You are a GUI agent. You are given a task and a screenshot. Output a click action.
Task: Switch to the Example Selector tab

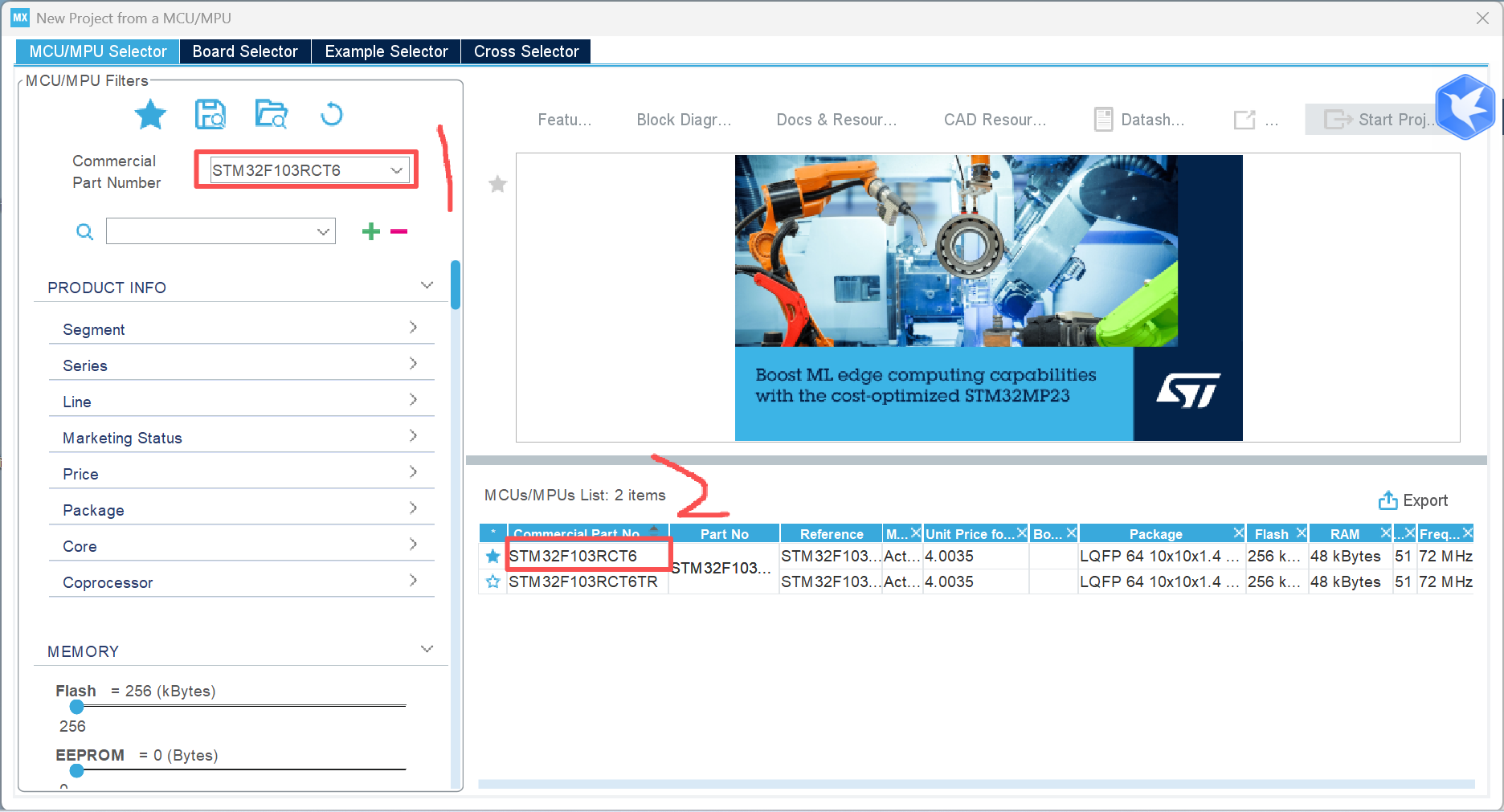(386, 51)
